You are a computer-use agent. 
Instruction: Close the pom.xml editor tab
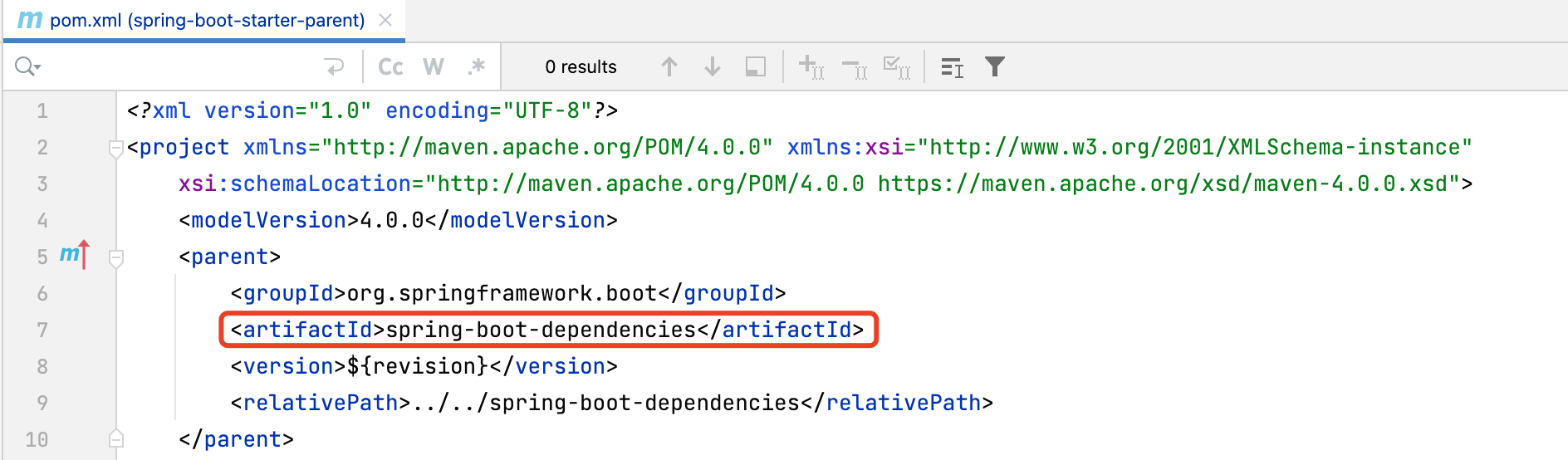[385, 20]
